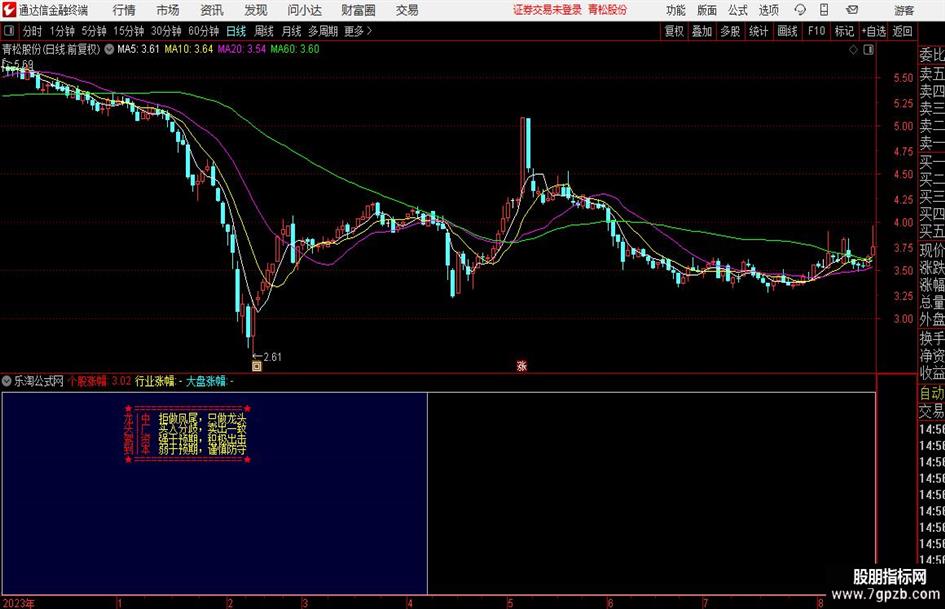Open the 选项 menu
The width and height of the screenshot is (945, 609).
coord(768,10)
